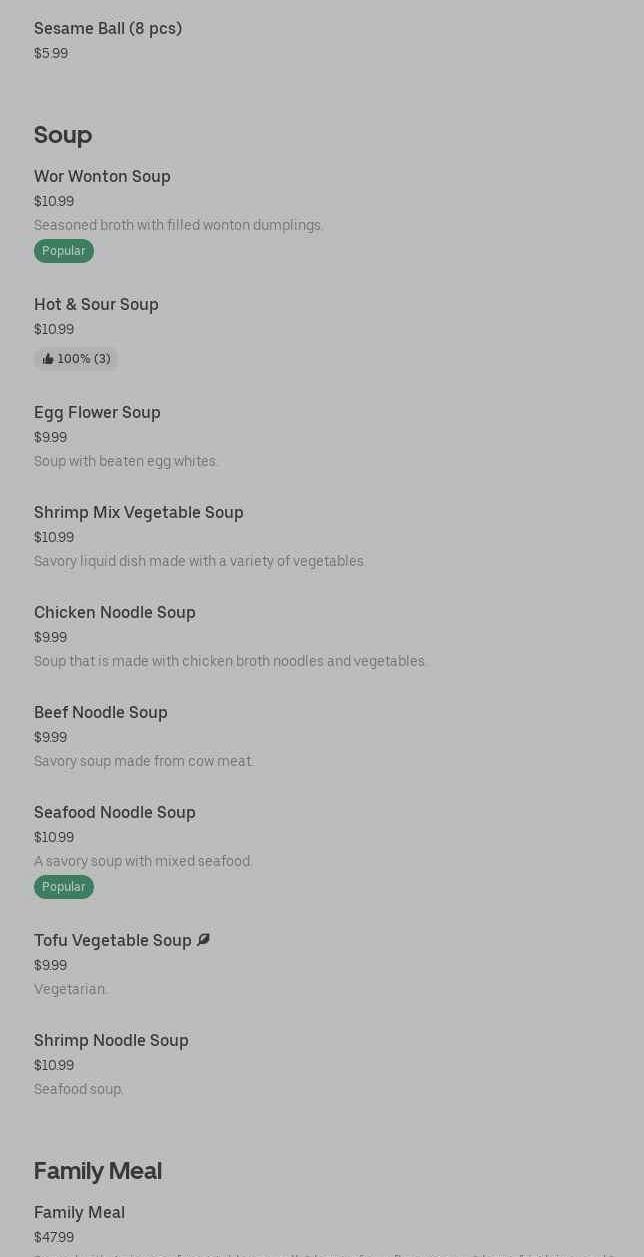This screenshot has height=1257, width=644.
Task: Open Shrimp Mix Vegetable Soup
Action: click(x=139, y=513)
